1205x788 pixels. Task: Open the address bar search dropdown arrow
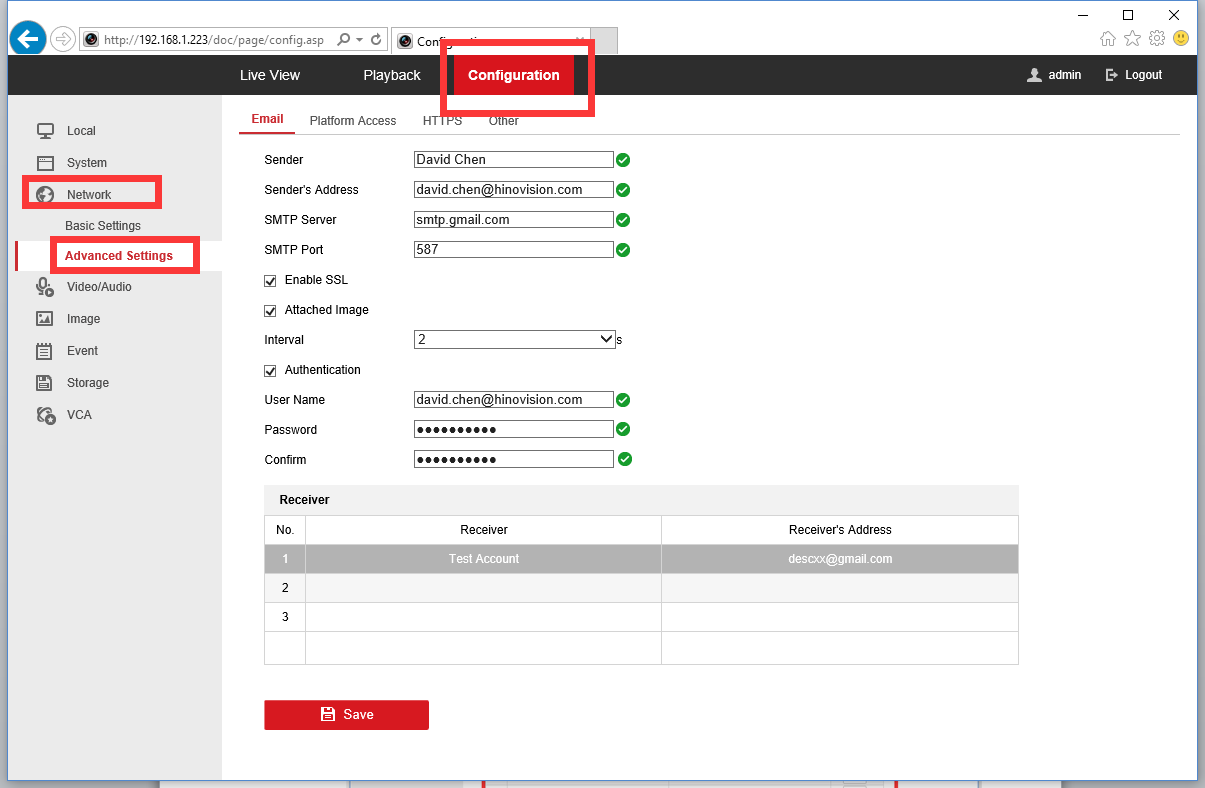(x=359, y=40)
